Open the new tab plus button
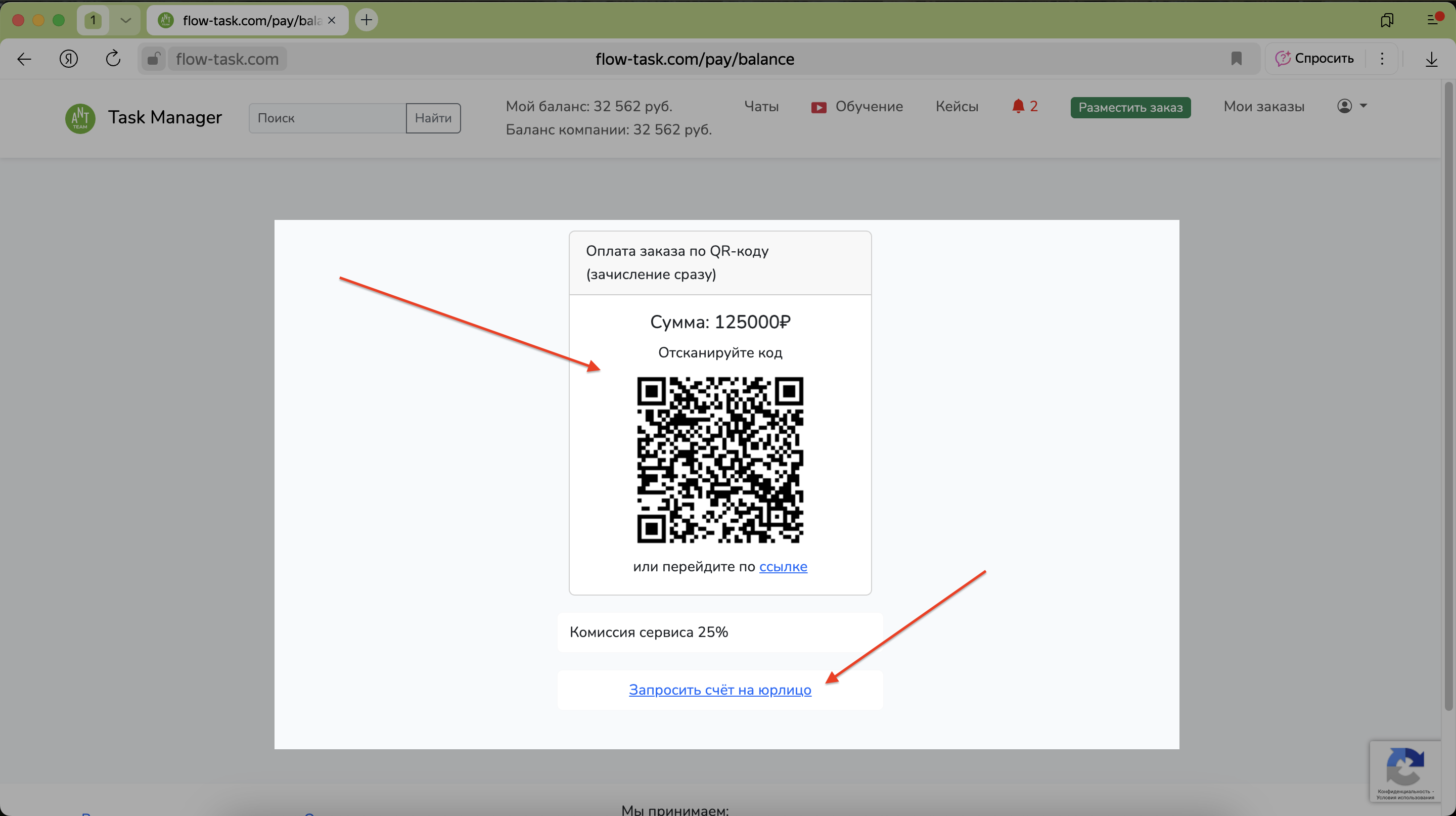The image size is (1456, 816). click(x=366, y=20)
